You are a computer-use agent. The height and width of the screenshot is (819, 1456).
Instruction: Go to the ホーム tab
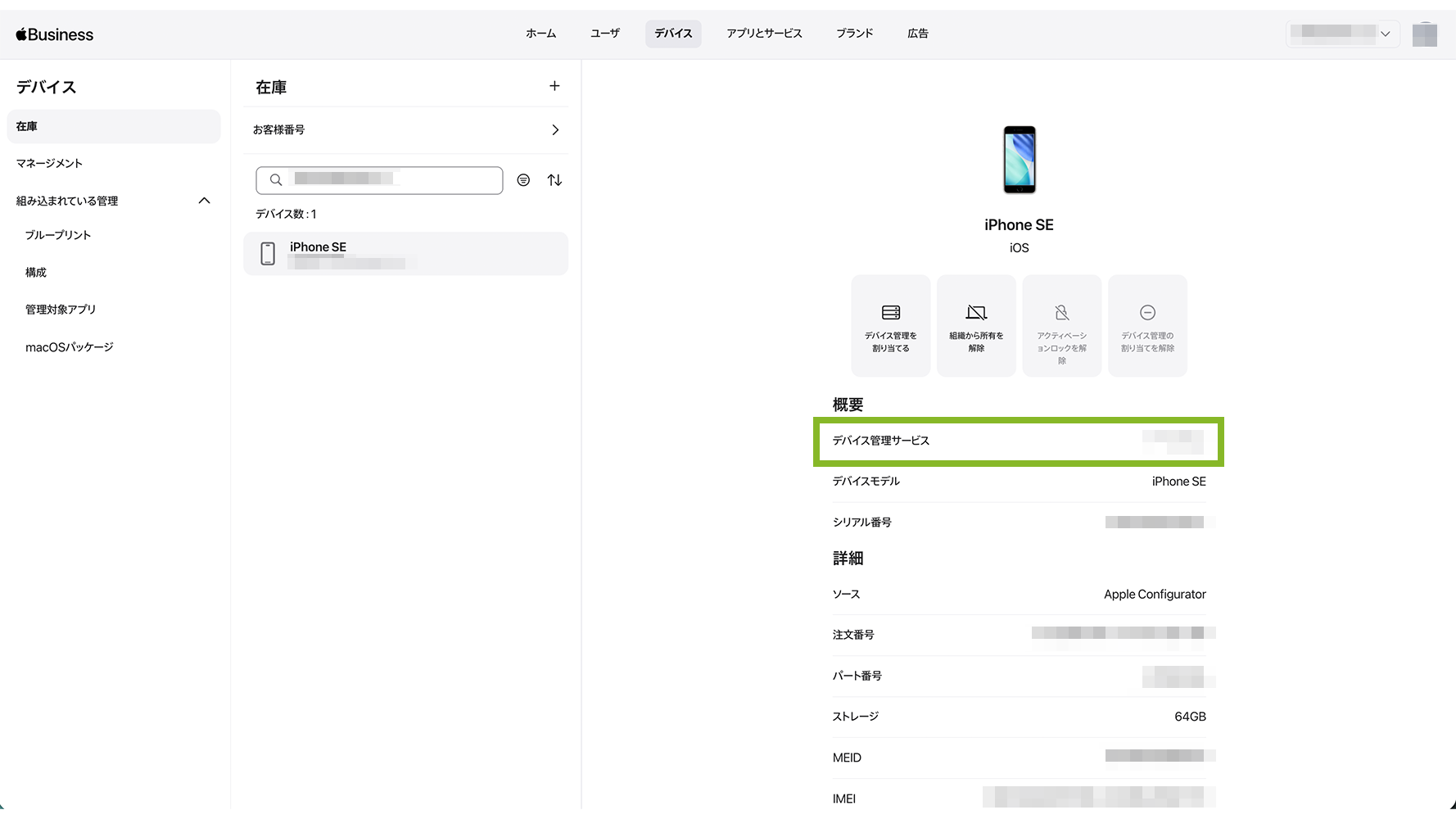pyautogui.click(x=540, y=34)
